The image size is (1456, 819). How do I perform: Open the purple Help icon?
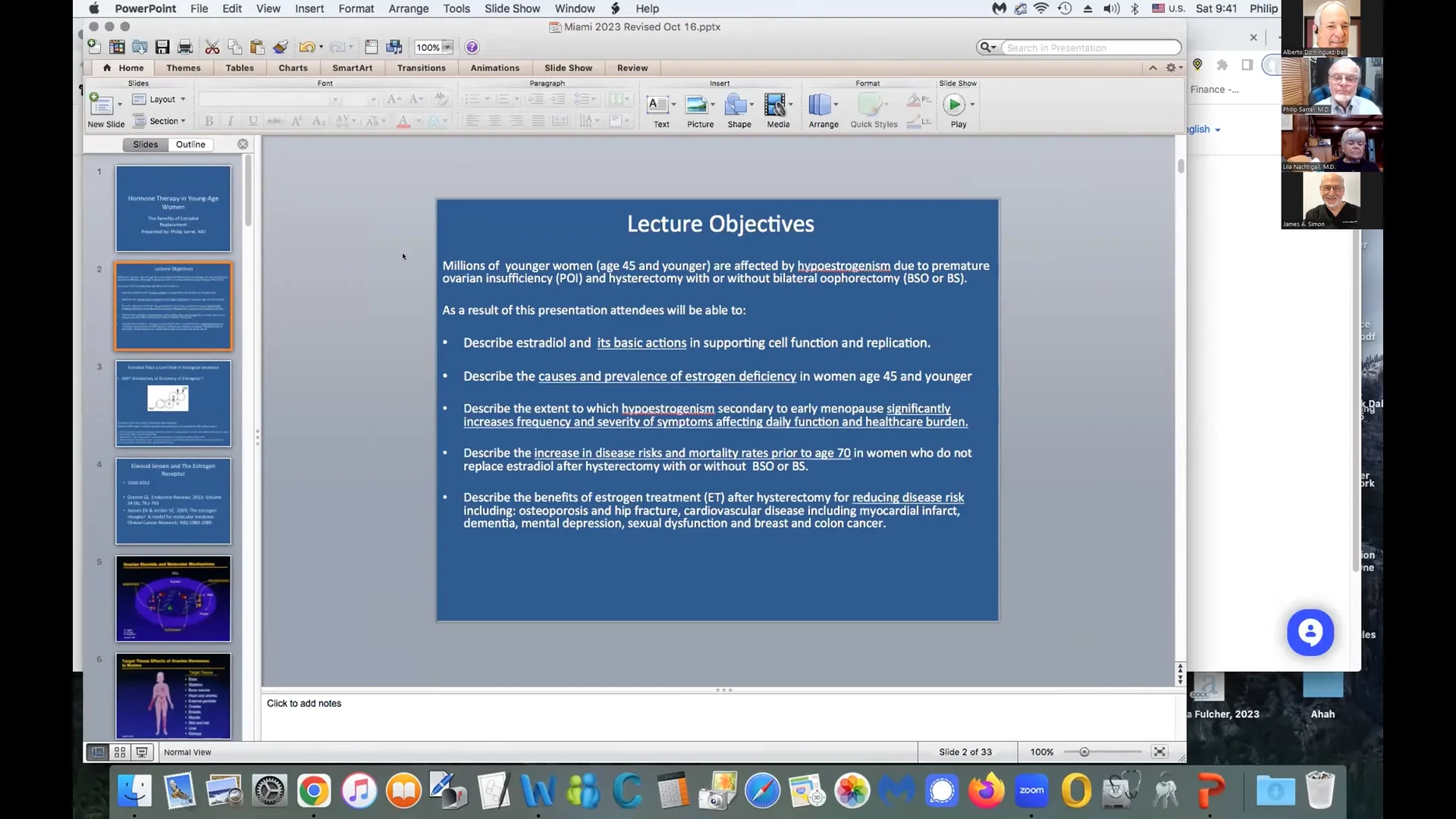(472, 47)
